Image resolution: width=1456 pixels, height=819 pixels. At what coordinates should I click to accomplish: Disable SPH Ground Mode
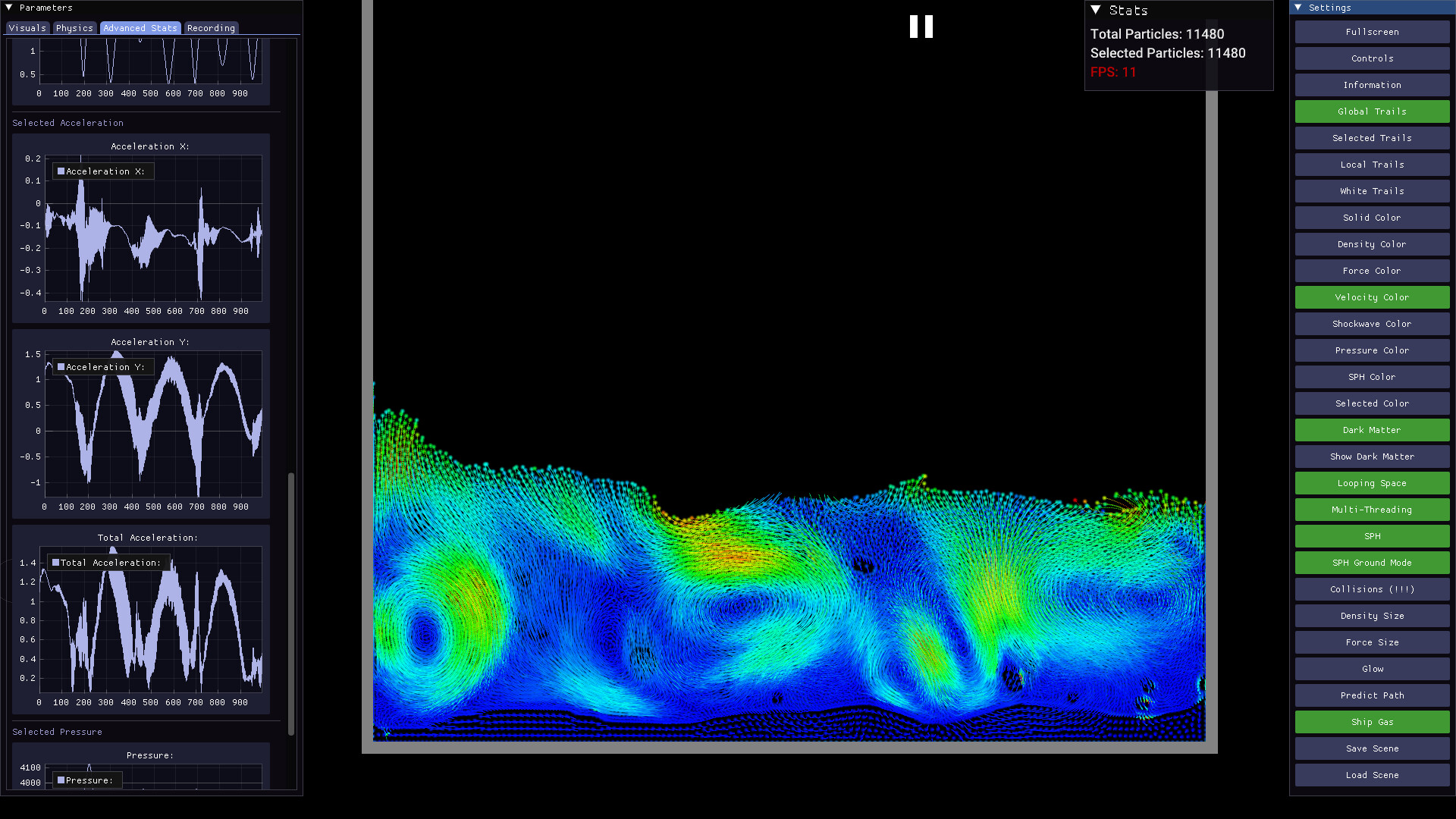1371,563
